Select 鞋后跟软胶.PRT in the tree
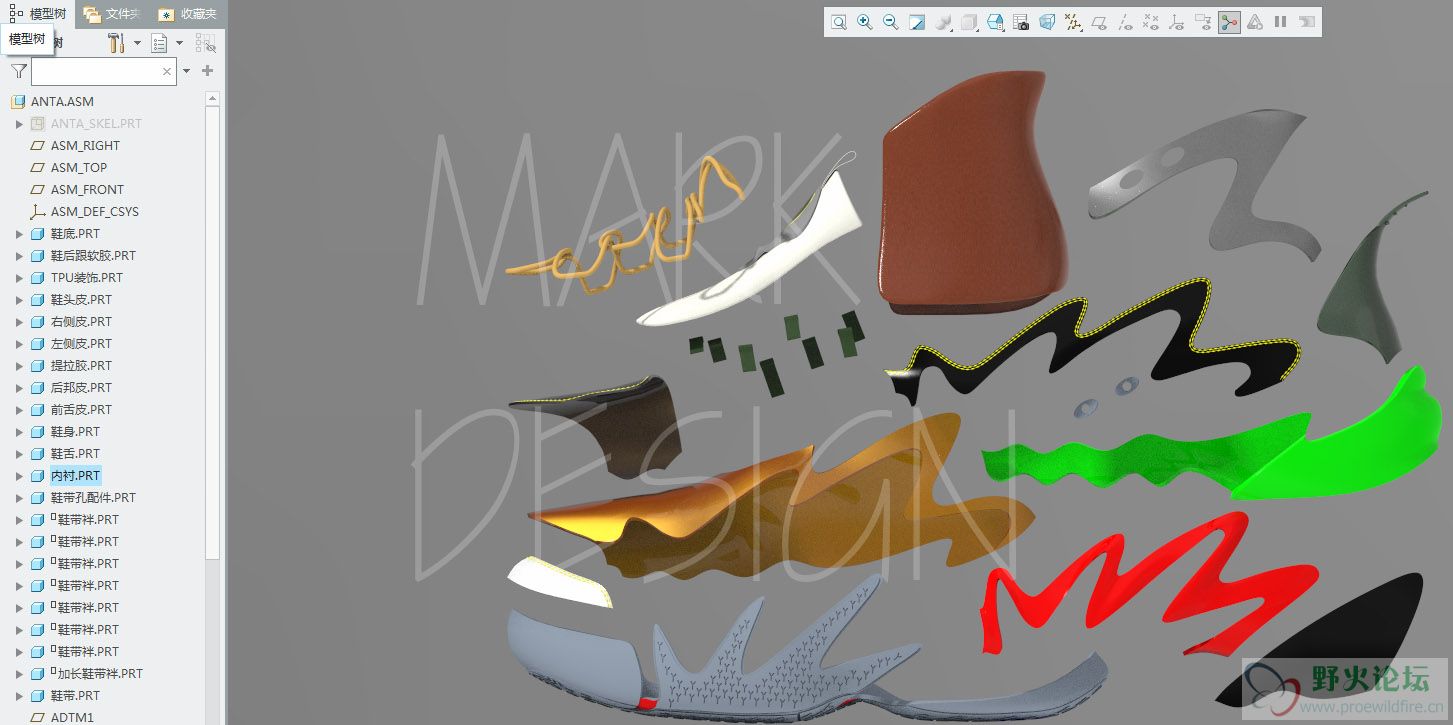Viewport: 1453px width, 725px height. point(93,256)
